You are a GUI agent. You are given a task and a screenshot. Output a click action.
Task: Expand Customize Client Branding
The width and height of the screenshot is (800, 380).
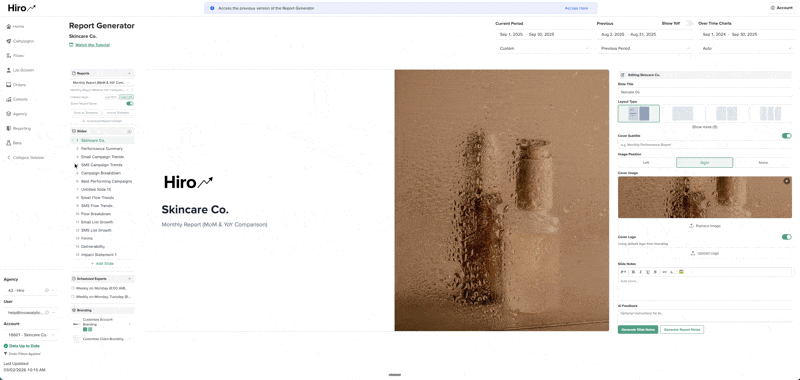[x=102, y=339]
